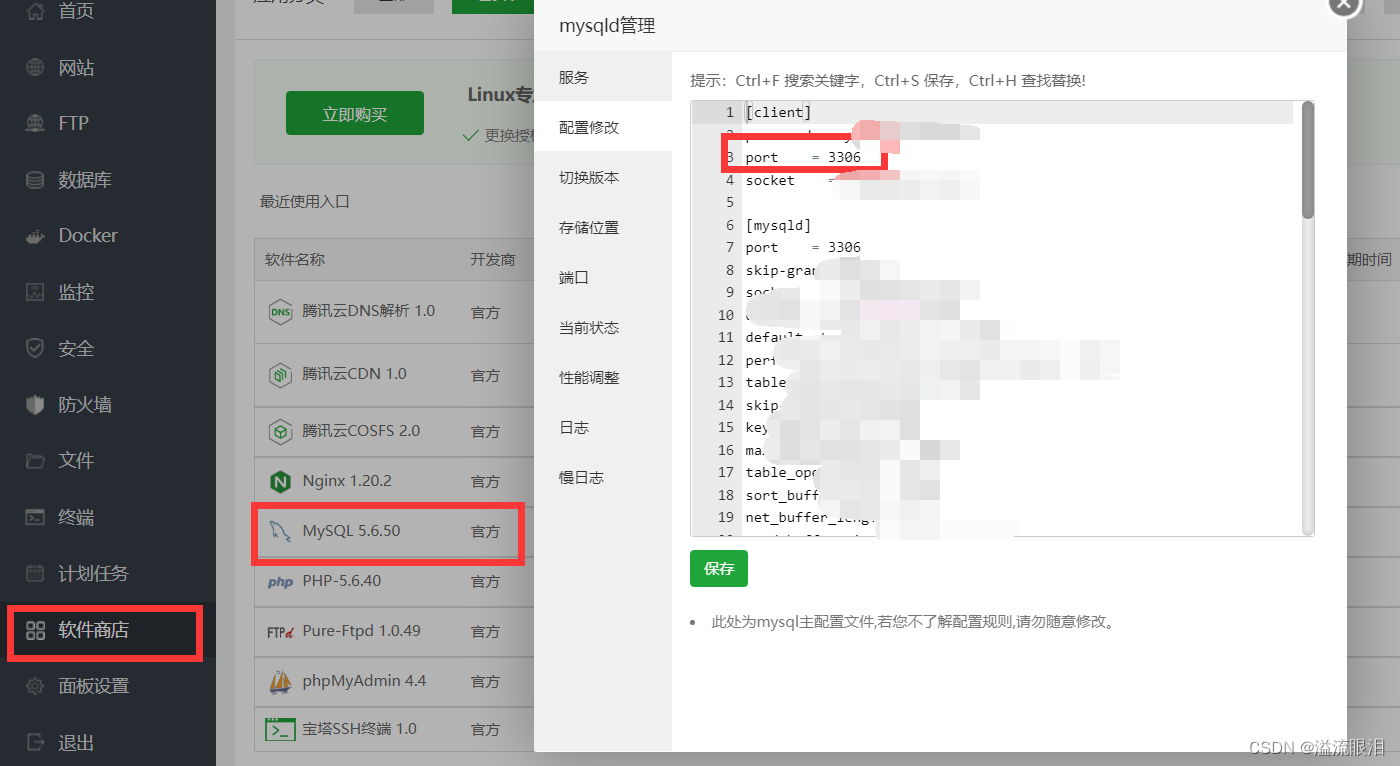Click the 开发商 column header
This screenshot has height=766, width=1400.
[x=493, y=260]
